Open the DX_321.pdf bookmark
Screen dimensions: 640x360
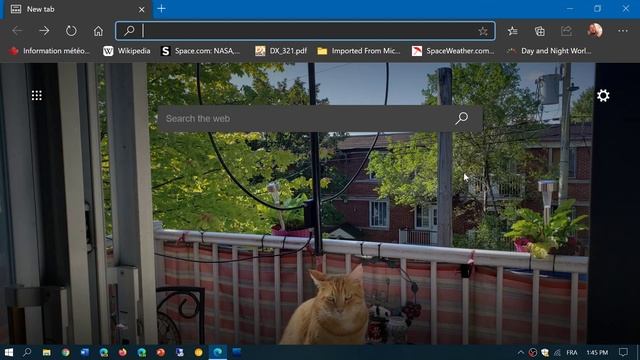point(281,51)
